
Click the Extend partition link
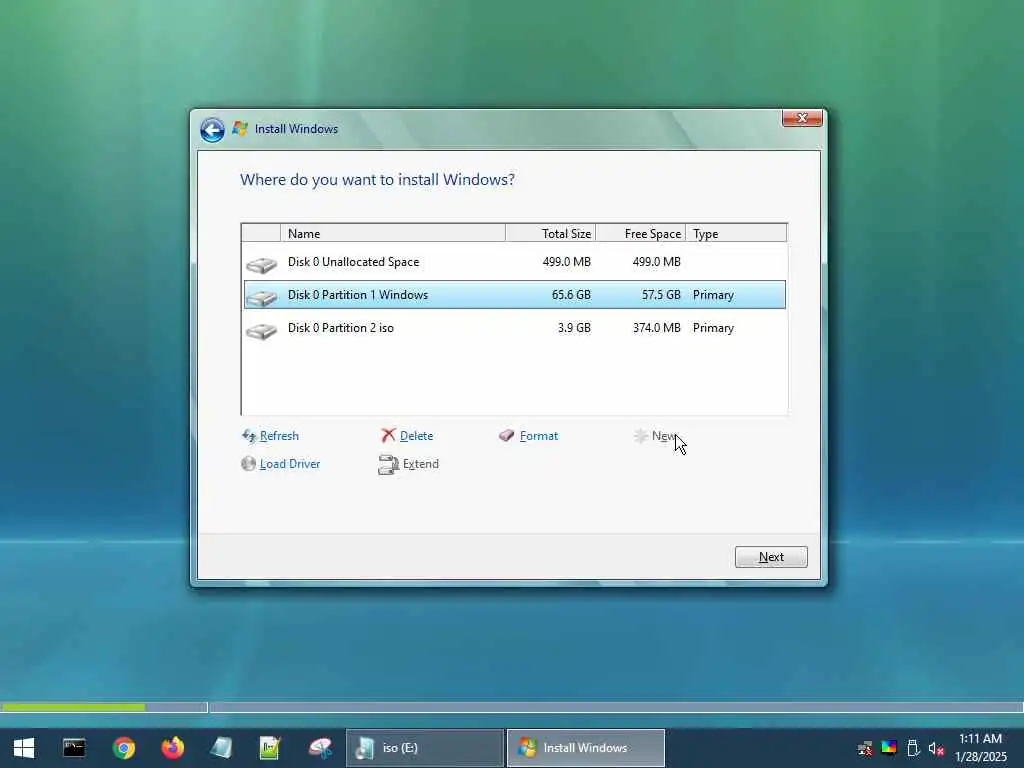(x=421, y=464)
